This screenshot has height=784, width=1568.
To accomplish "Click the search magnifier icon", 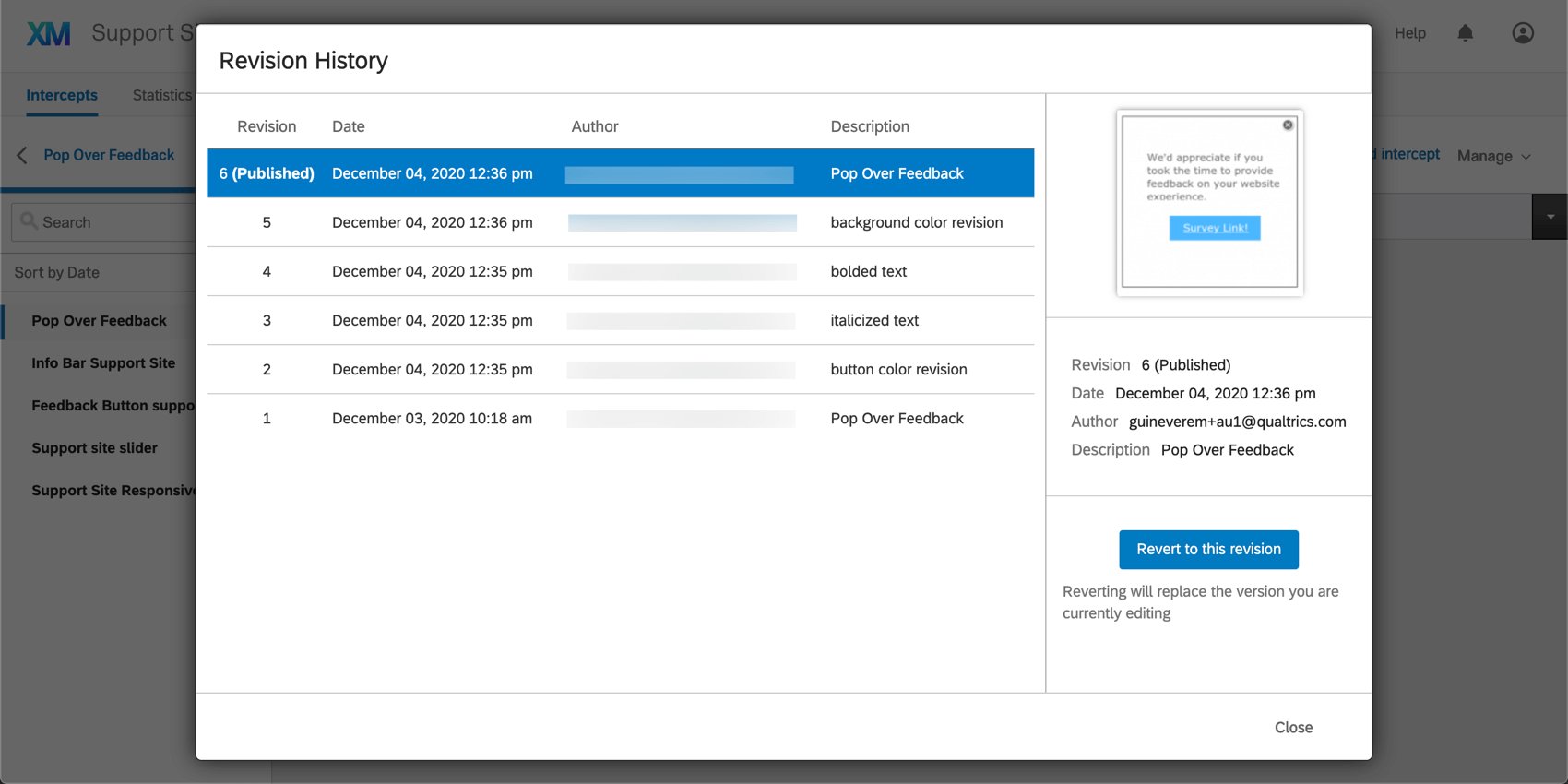I will click(x=29, y=221).
